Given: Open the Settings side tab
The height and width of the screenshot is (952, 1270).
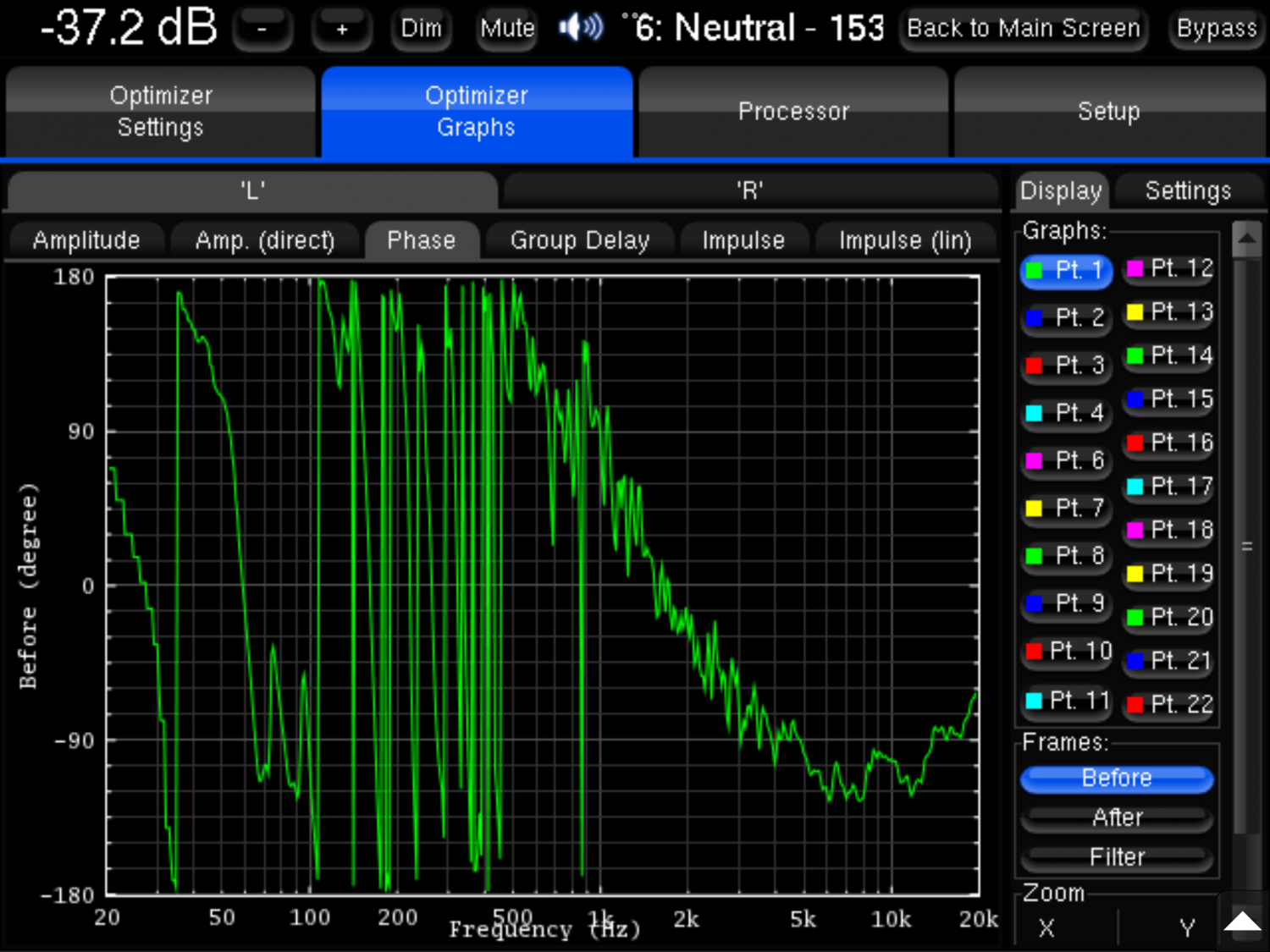Looking at the screenshot, I should point(1188,190).
